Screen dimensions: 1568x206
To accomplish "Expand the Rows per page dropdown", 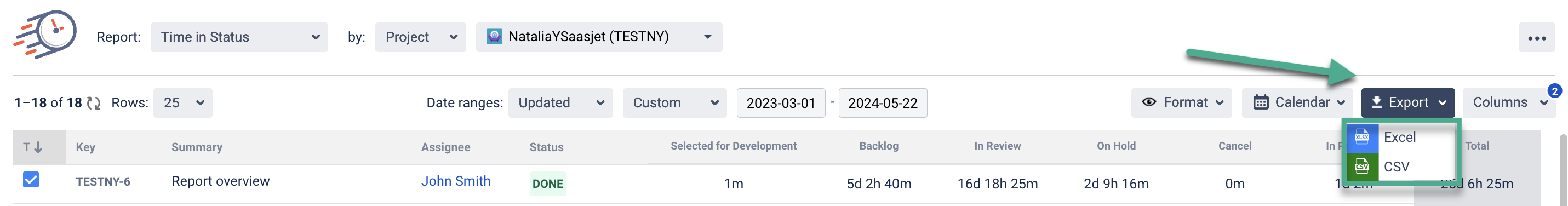I will (182, 103).
